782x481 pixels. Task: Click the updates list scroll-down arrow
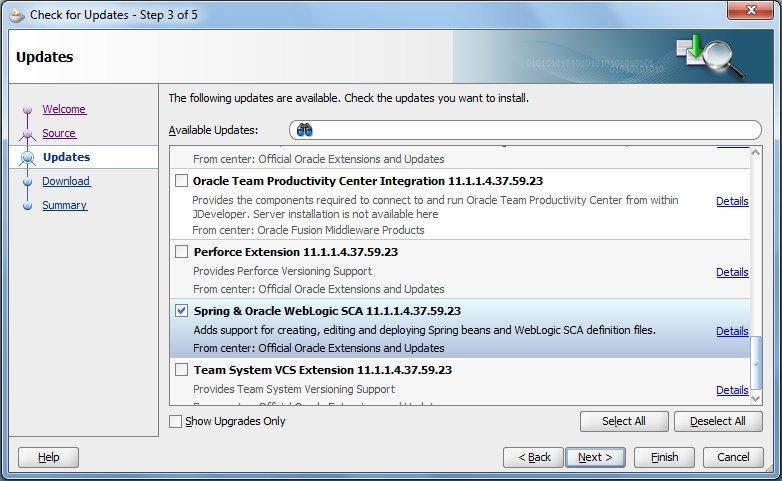tap(756, 398)
